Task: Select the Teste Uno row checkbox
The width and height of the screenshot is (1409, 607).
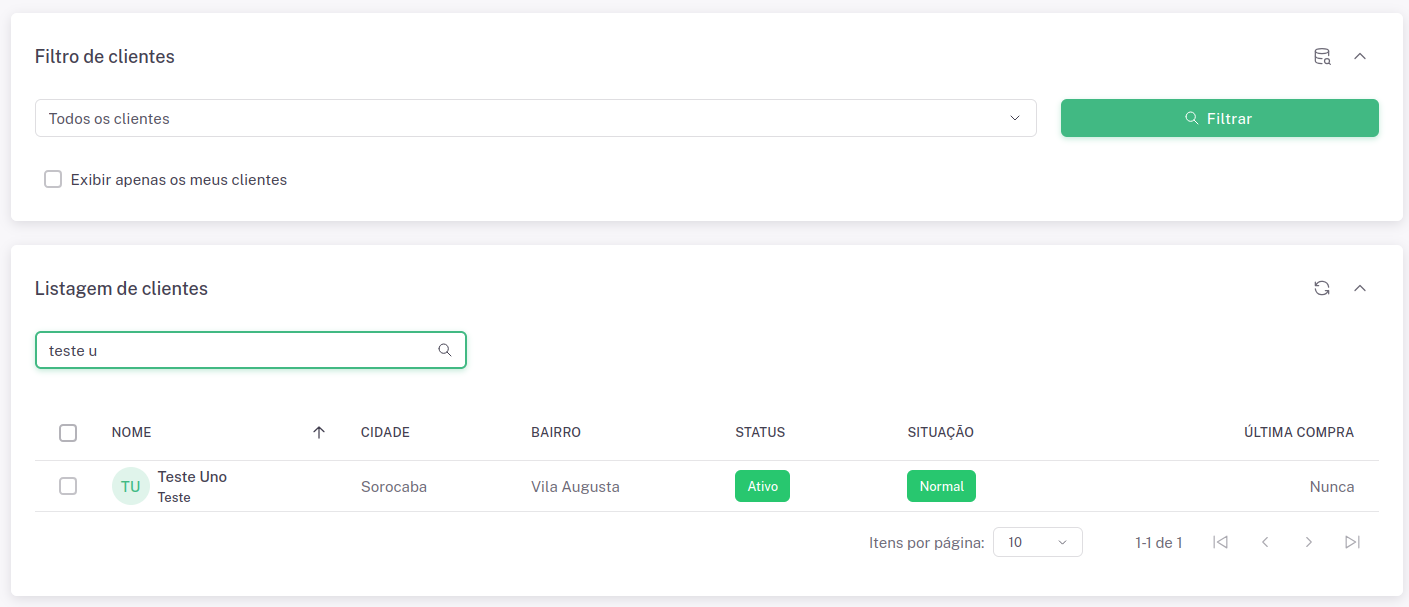Action: click(68, 486)
